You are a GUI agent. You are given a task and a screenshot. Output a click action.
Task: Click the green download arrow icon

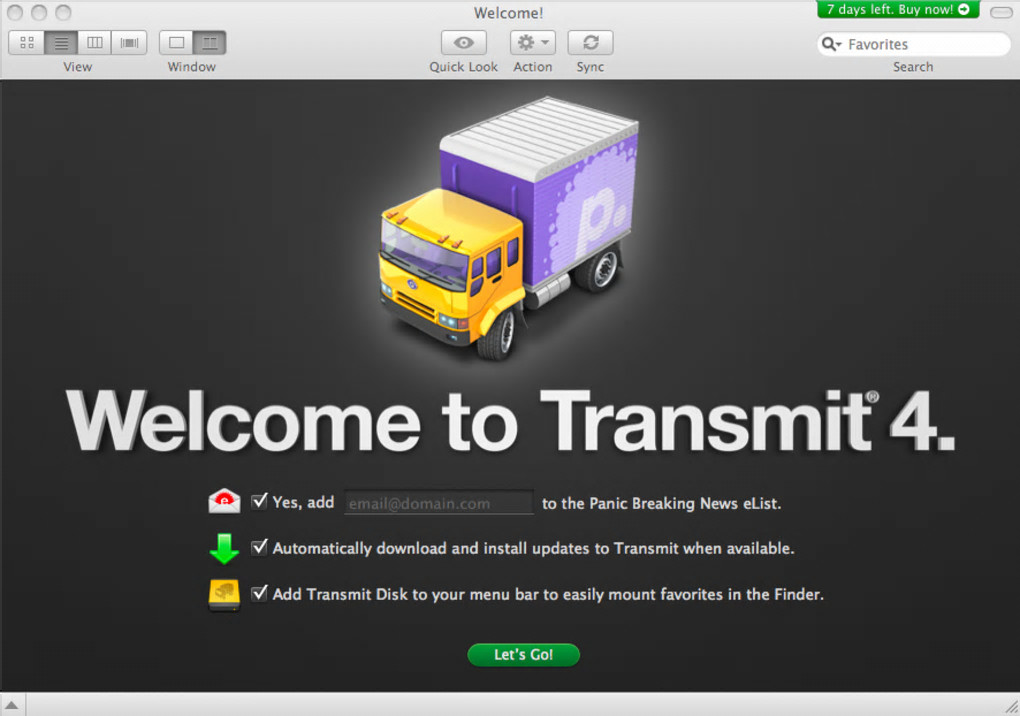pos(224,548)
